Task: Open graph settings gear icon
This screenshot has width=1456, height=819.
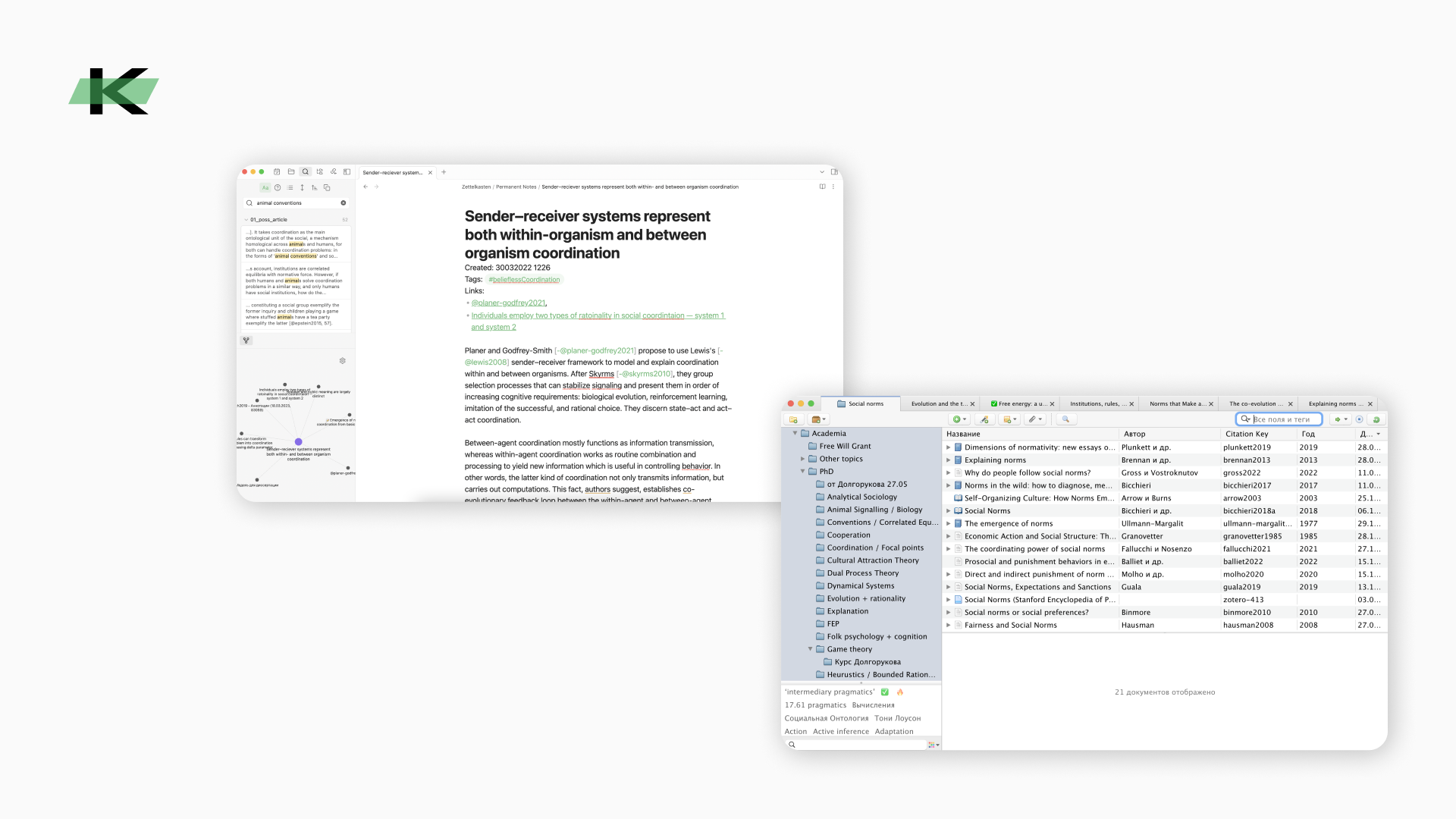Action: click(343, 361)
